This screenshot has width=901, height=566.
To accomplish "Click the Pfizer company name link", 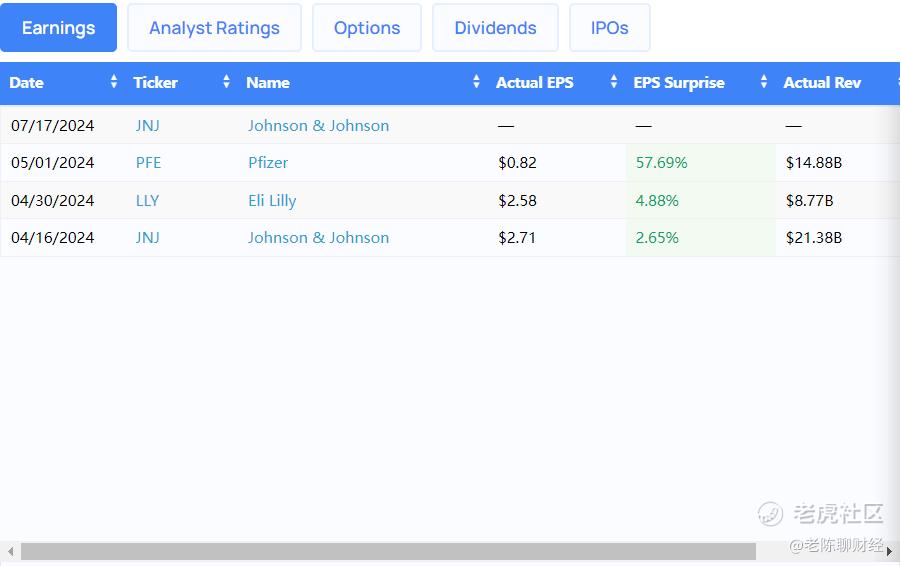I will point(268,163).
